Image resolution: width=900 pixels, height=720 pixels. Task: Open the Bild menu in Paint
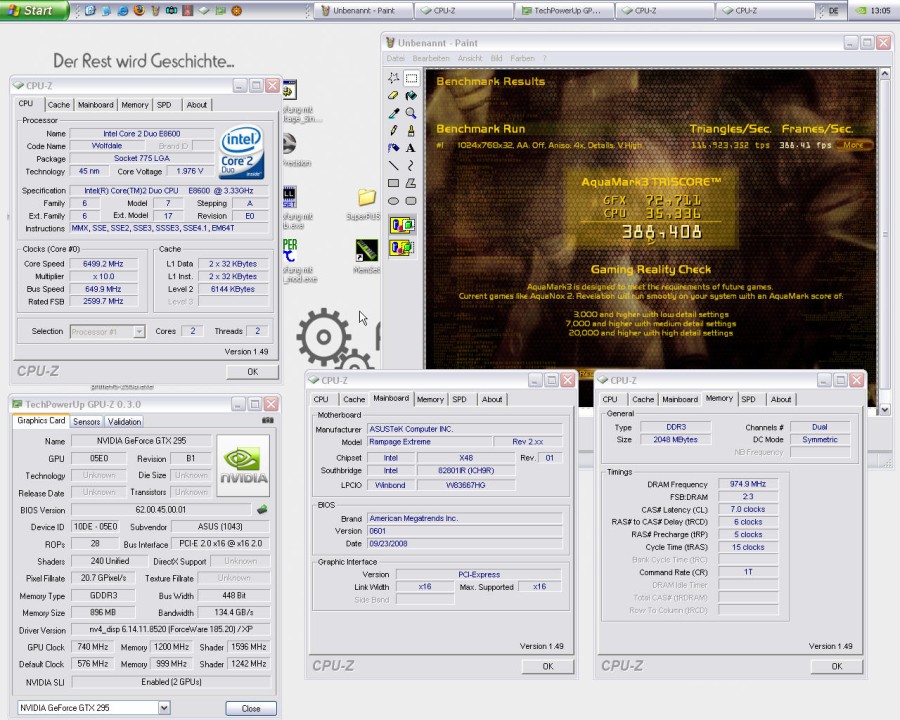pos(496,58)
